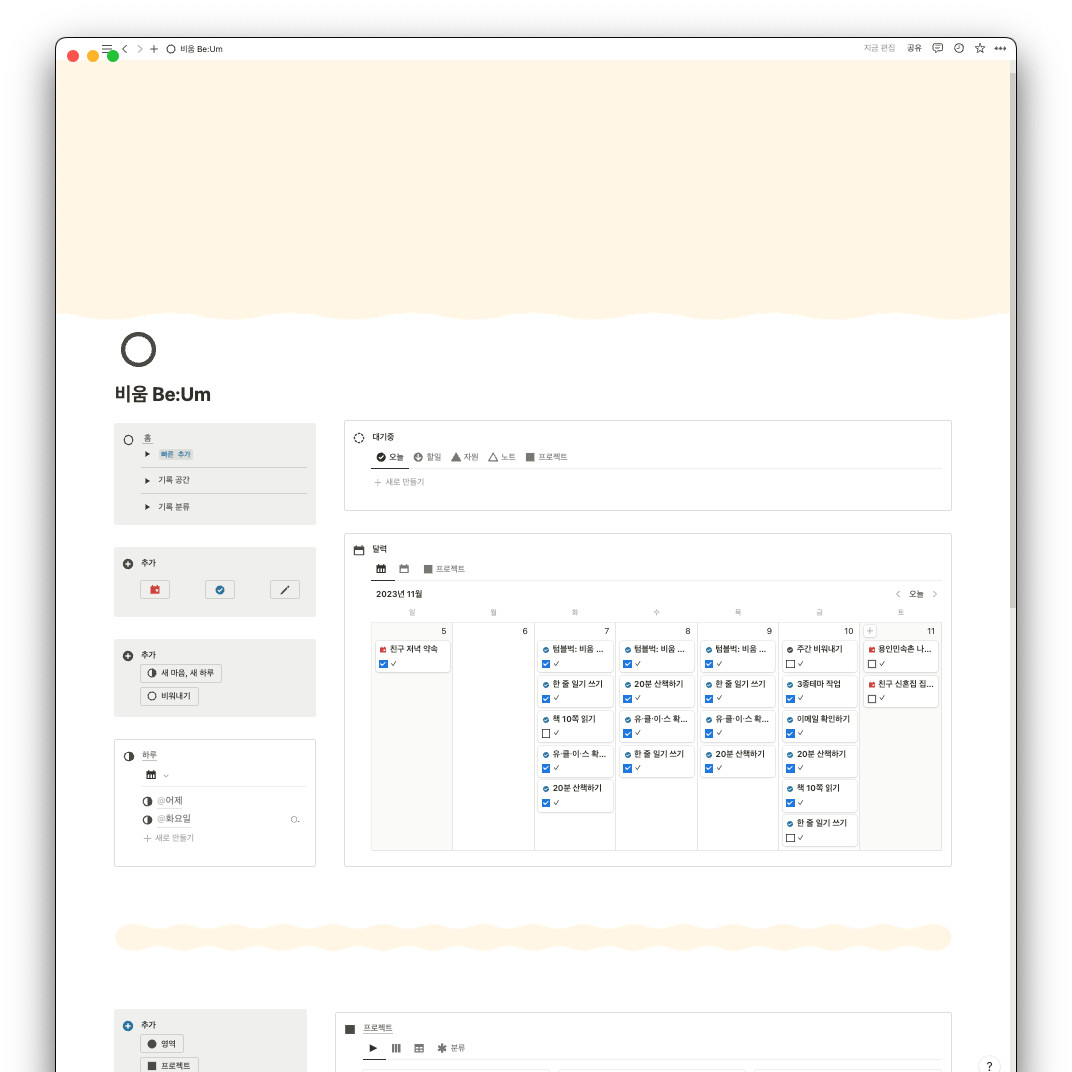Viewport: 1072px width, 1072px height.
Task: Open the 하루 view dropdown chevron
Action: coord(166,775)
